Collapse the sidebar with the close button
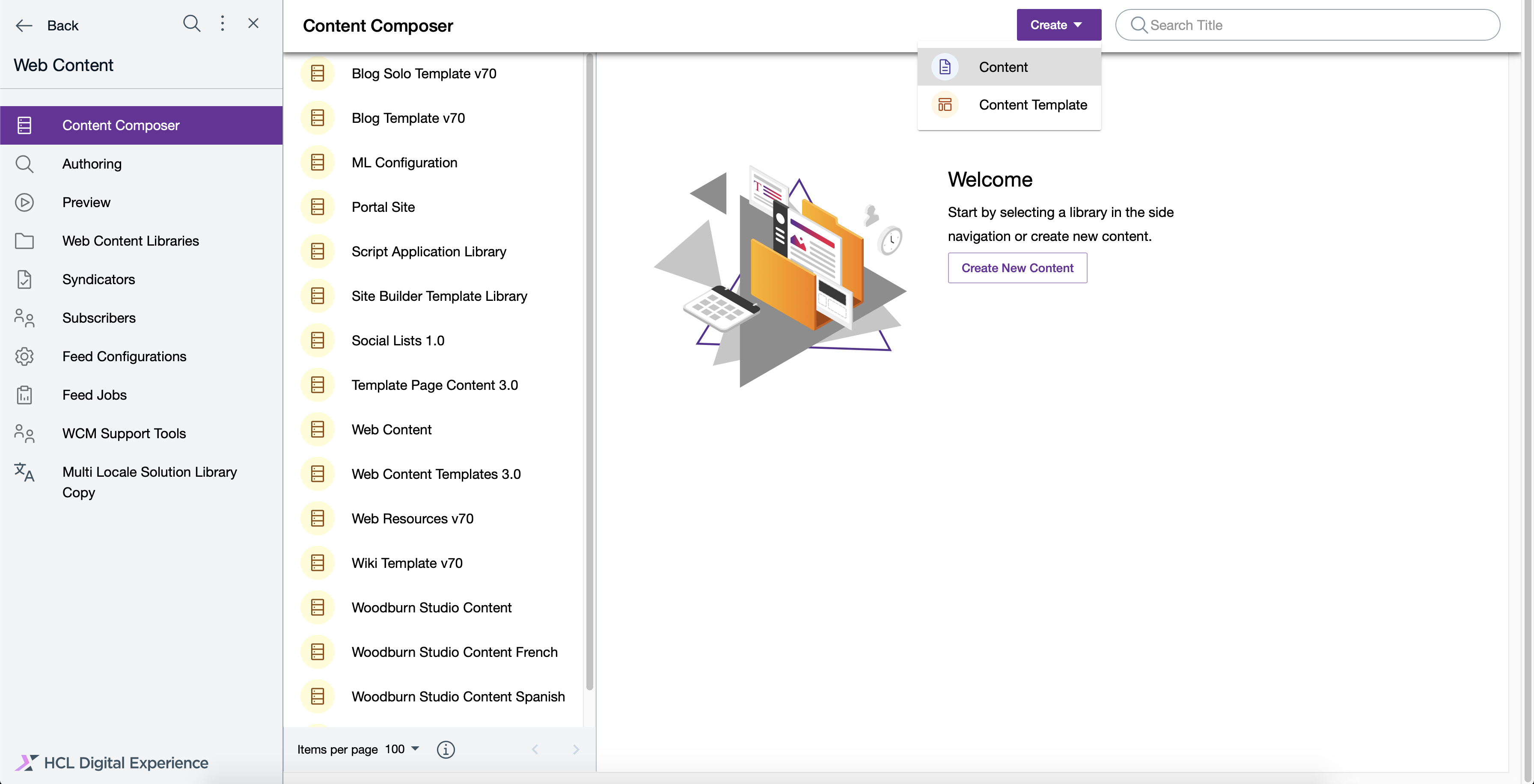Viewport: 1534px width, 784px height. coord(253,24)
